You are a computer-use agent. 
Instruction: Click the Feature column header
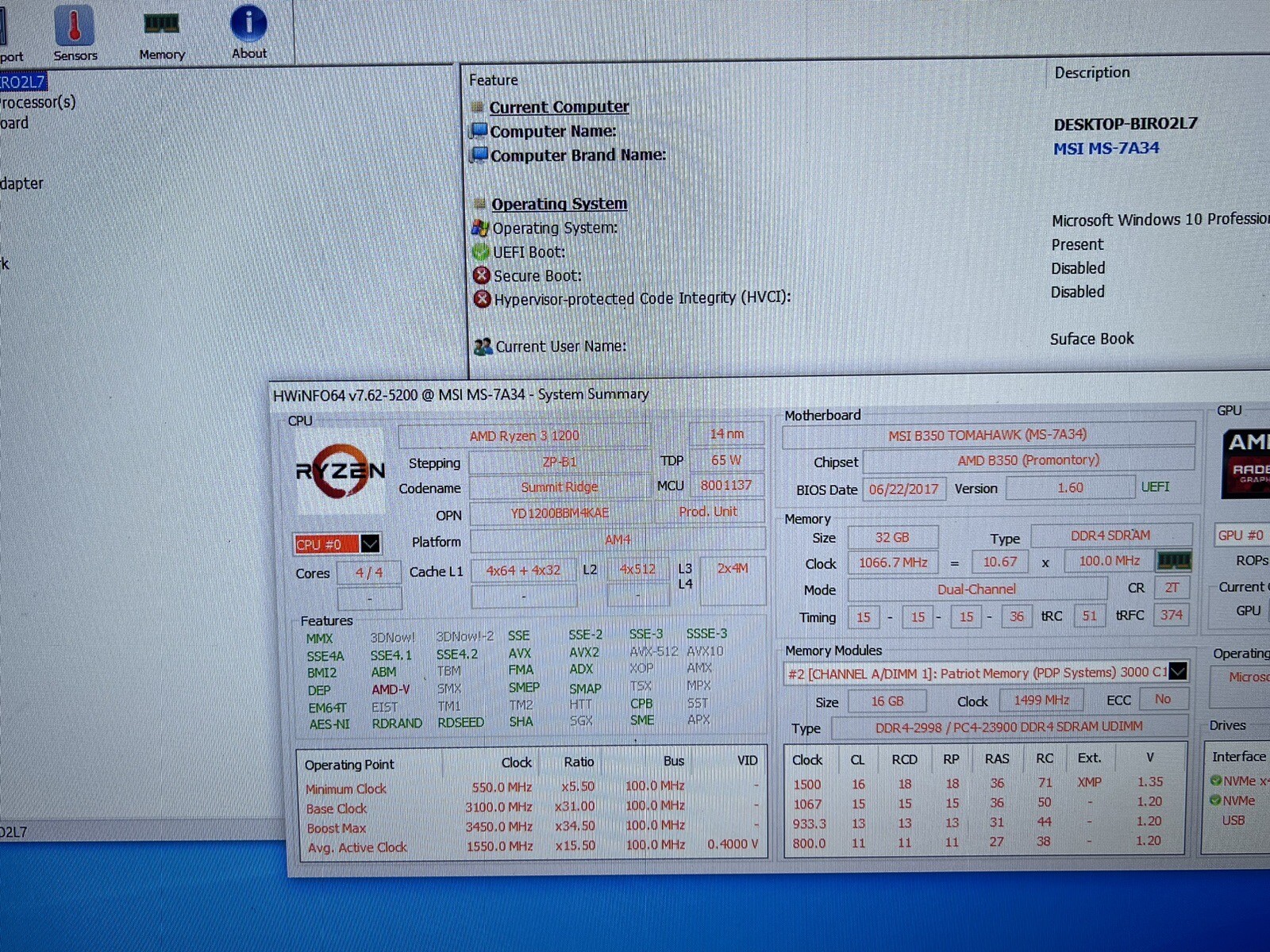coord(493,80)
